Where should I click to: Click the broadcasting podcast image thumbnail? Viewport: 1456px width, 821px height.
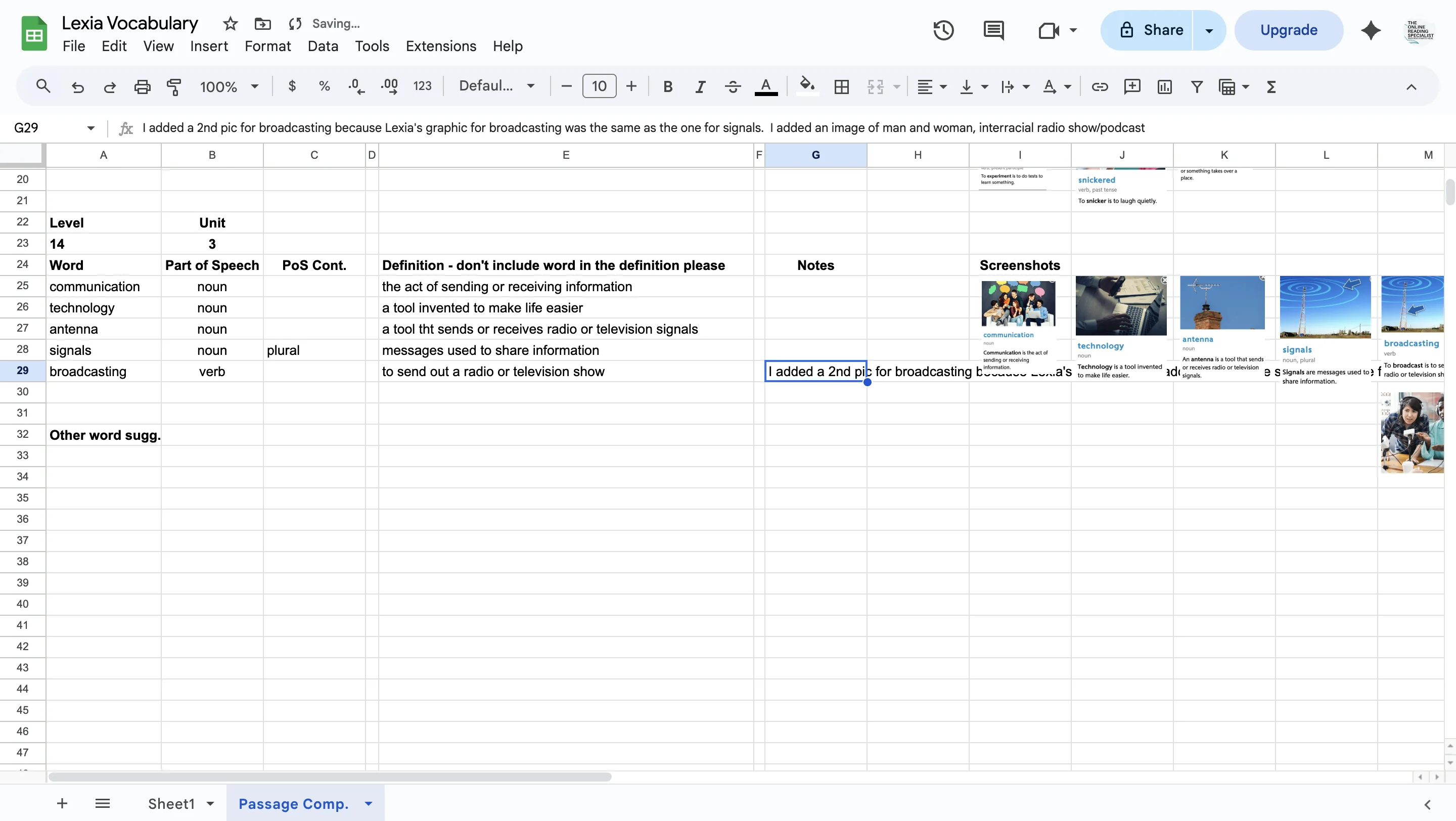point(1412,432)
